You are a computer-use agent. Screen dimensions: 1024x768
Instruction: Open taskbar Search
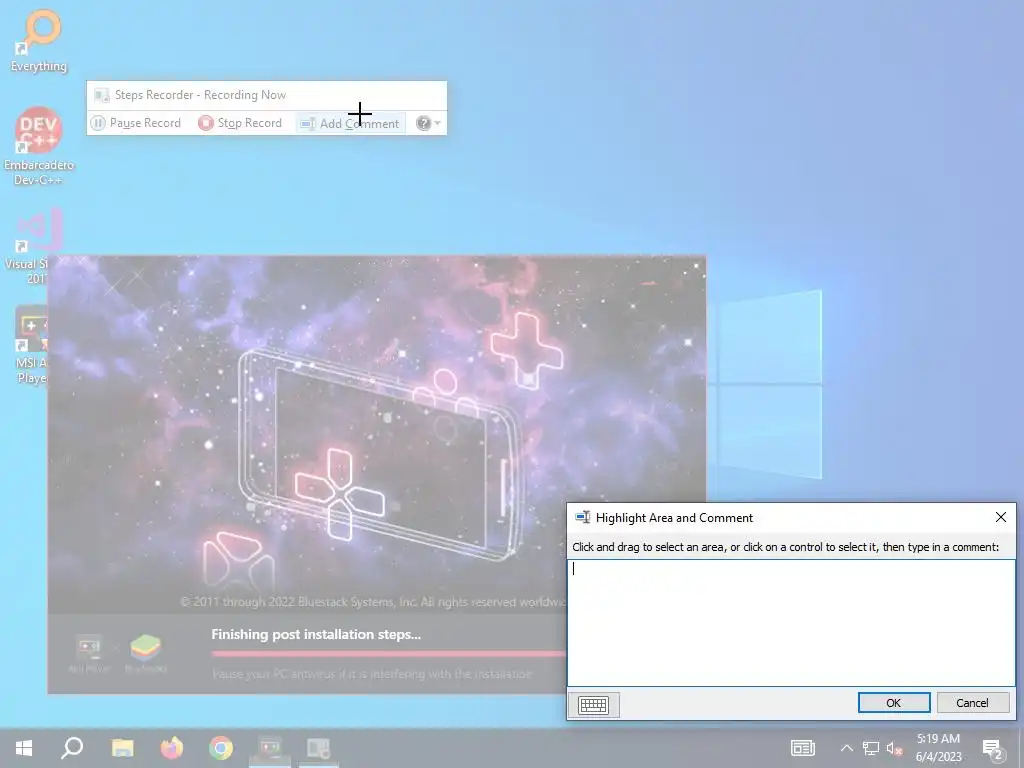click(x=72, y=748)
